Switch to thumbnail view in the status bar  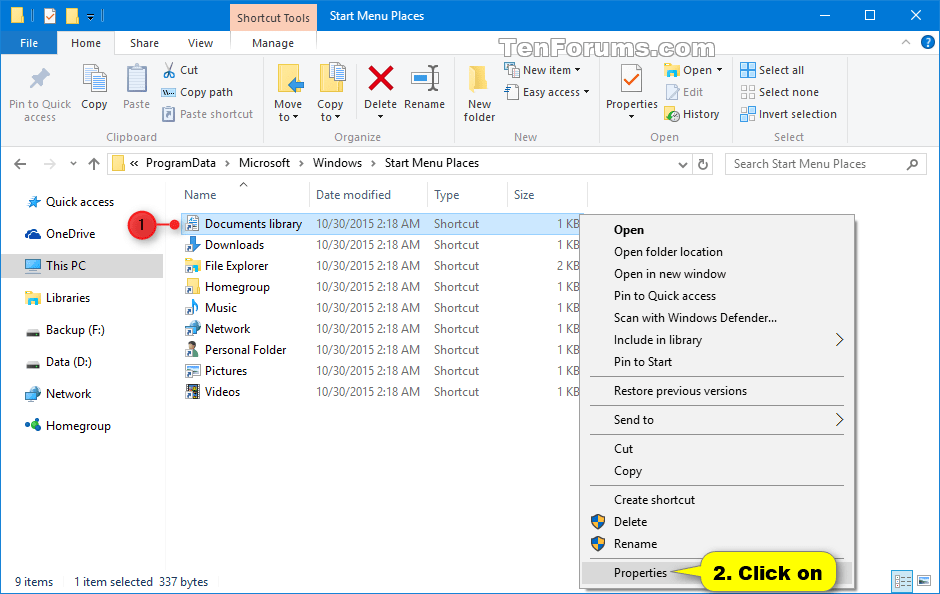click(x=925, y=581)
